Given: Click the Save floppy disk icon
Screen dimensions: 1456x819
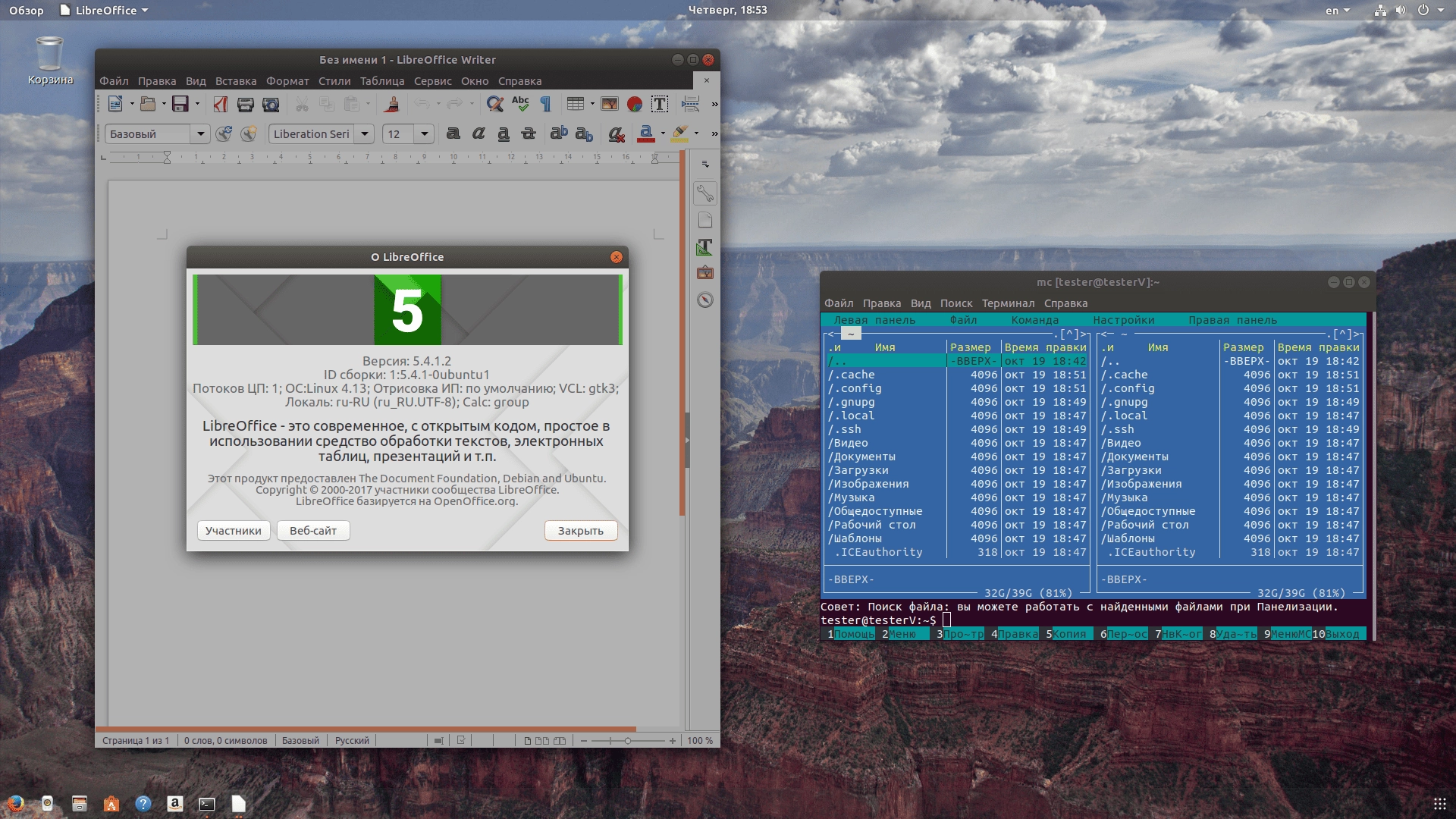Looking at the screenshot, I should (180, 104).
